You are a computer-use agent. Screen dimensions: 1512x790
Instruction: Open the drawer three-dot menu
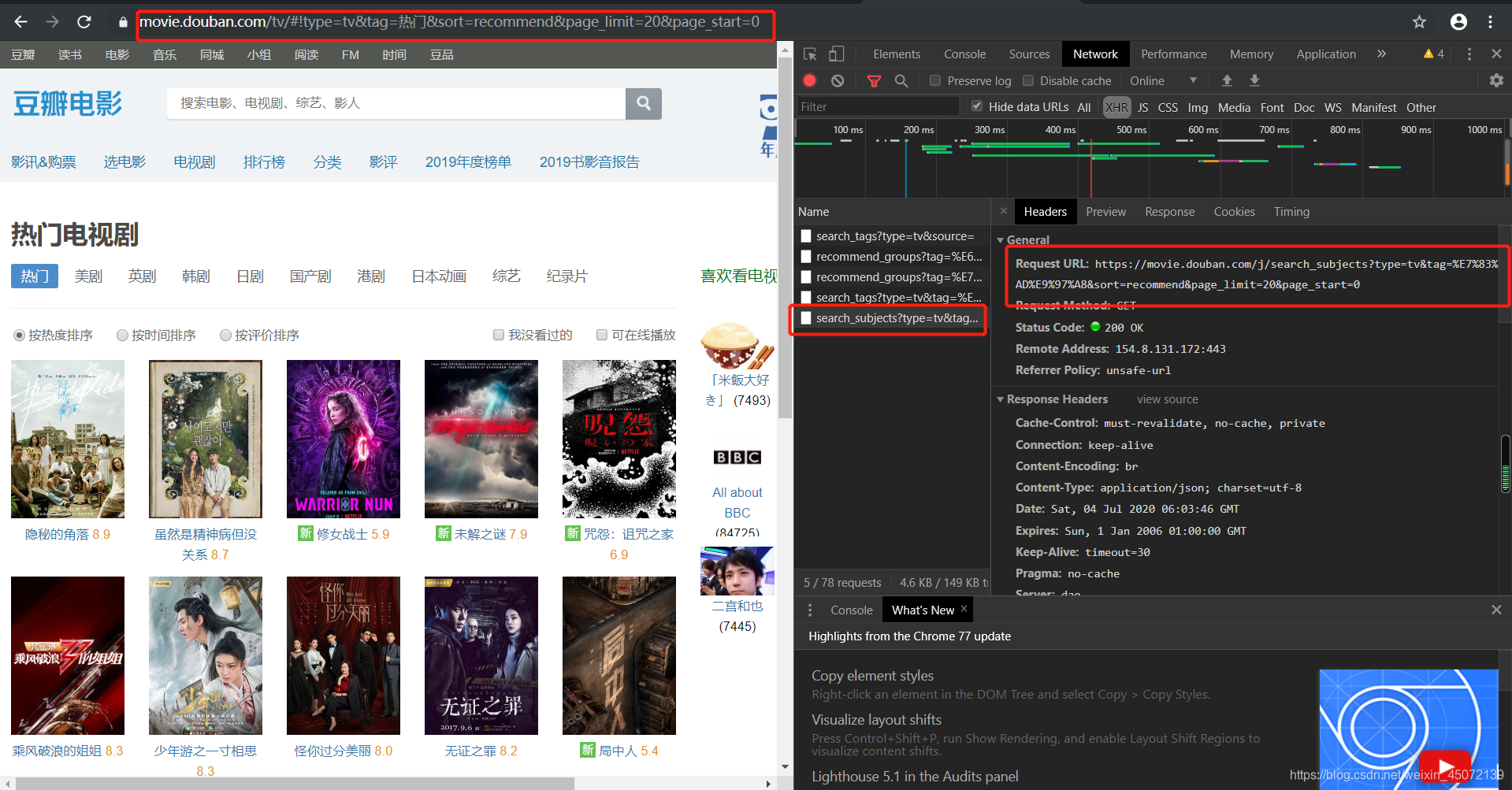click(810, 610)
